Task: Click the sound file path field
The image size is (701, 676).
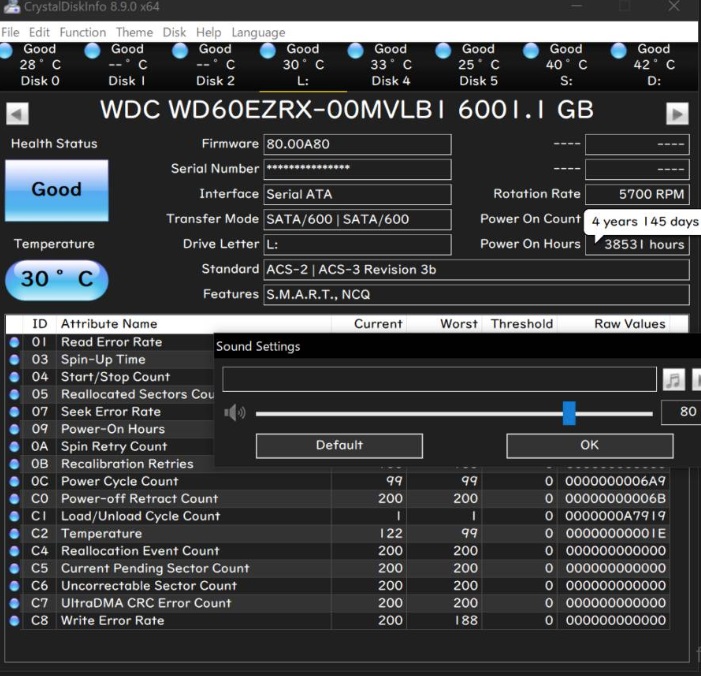Action: [x=439, y=380]
